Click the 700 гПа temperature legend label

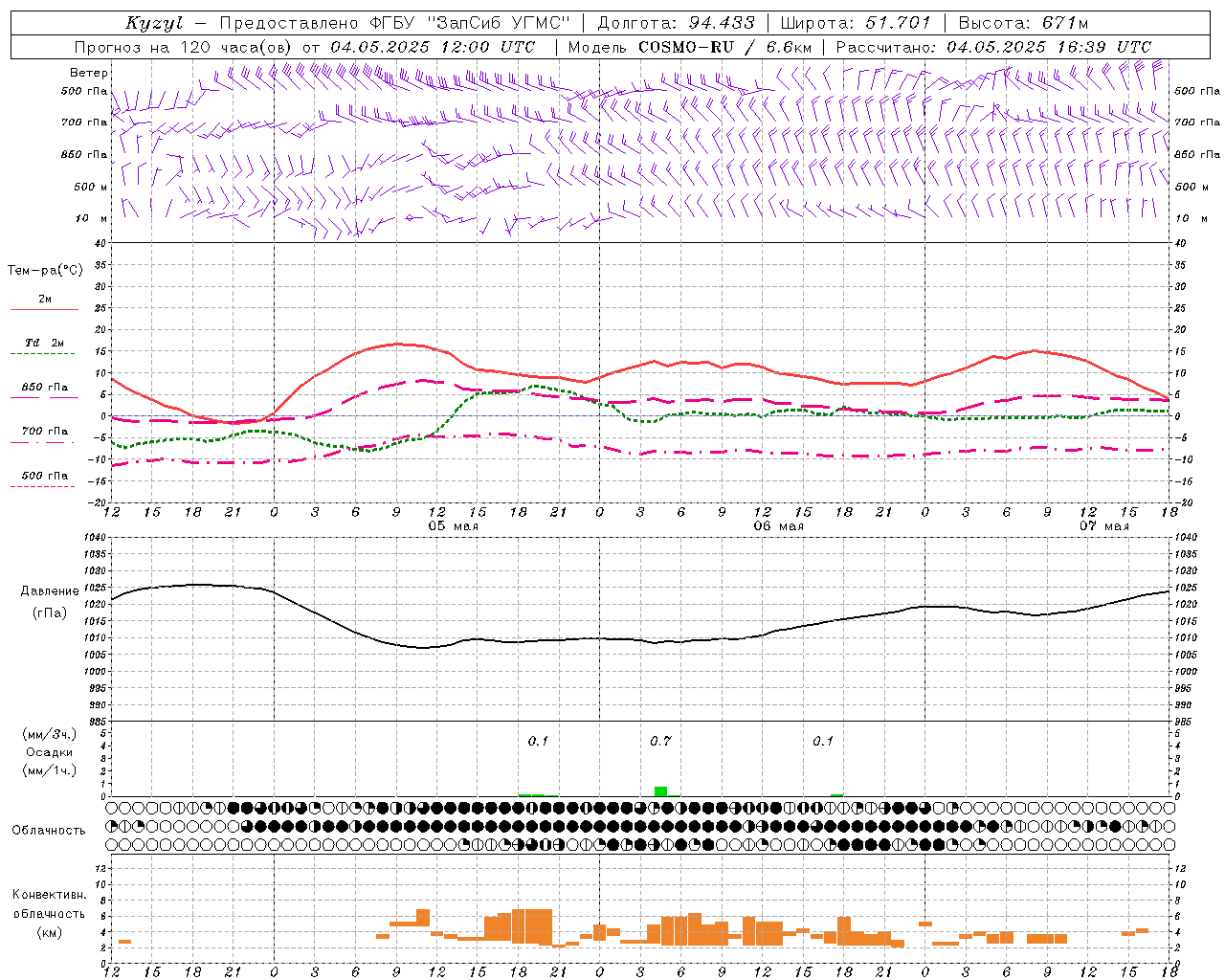pyautogui.click(x=45, y=431)
